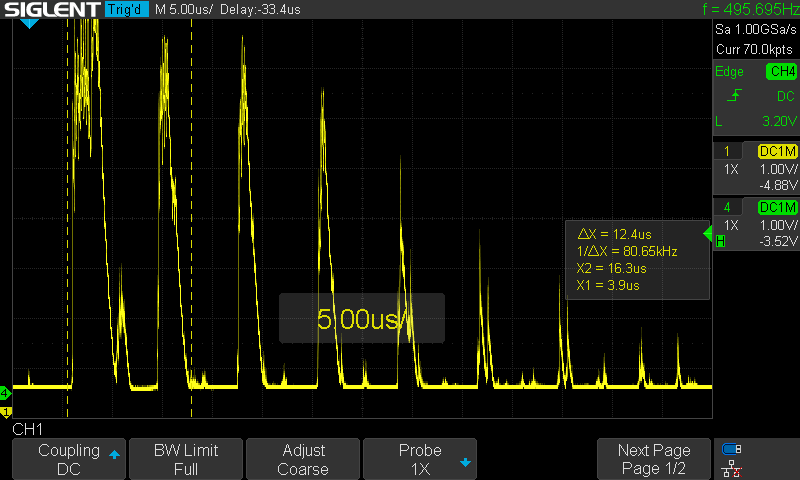Click channel 1 DC1M coupling badge
This screenshot has height=480, width=800.
click(x=778, y=151)
